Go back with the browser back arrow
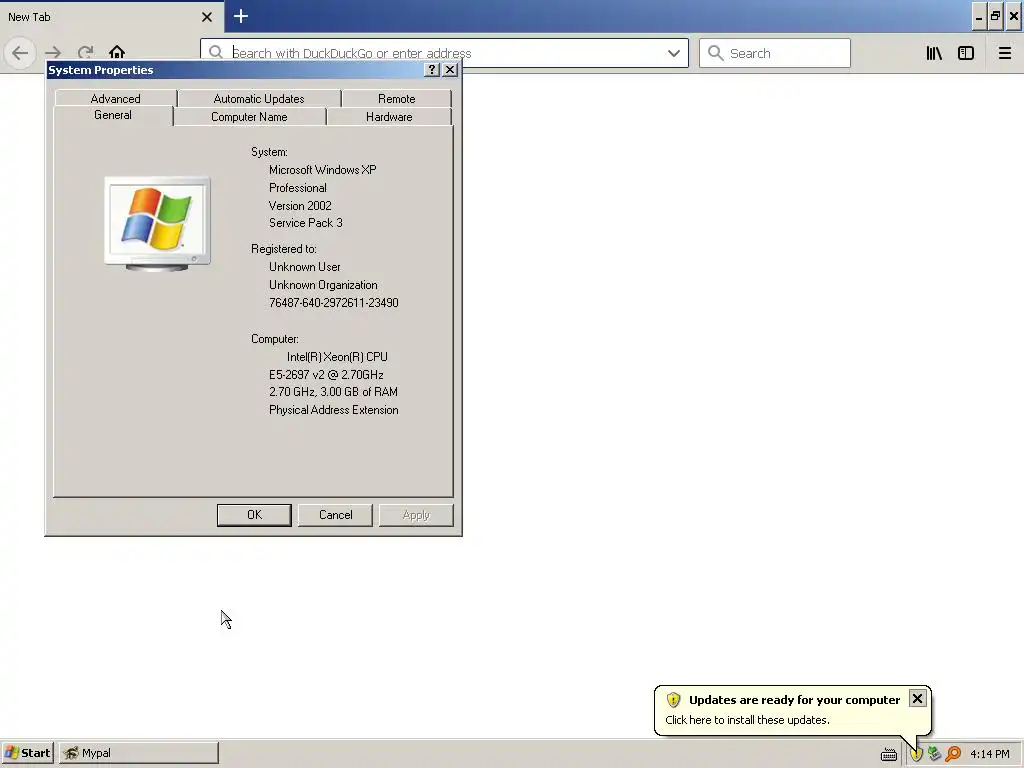Screen dimensions: 1024x768 click(x=20, y=53)
